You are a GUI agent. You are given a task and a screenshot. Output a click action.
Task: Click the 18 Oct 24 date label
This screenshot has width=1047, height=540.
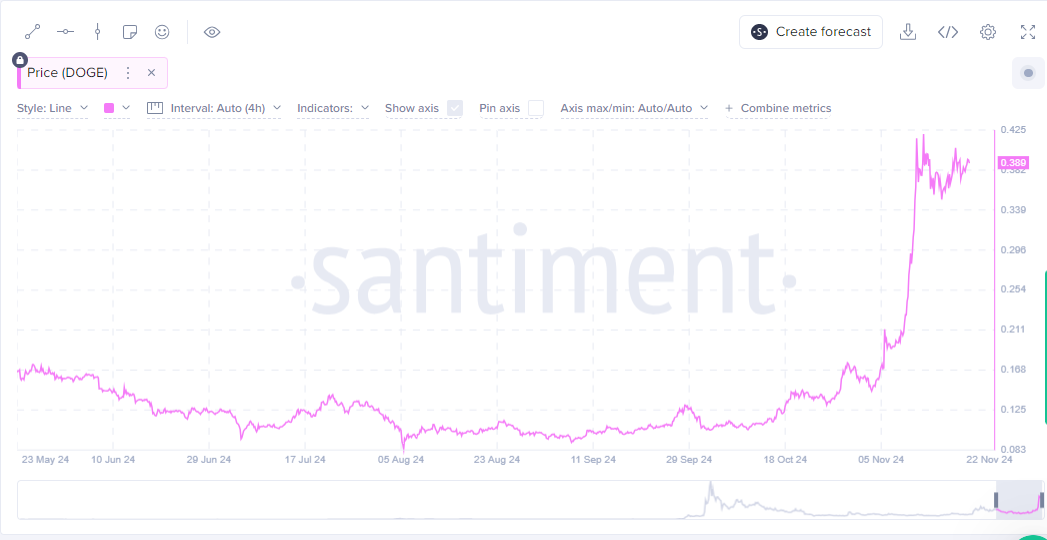pyautogui.click(x=783, y=460)
